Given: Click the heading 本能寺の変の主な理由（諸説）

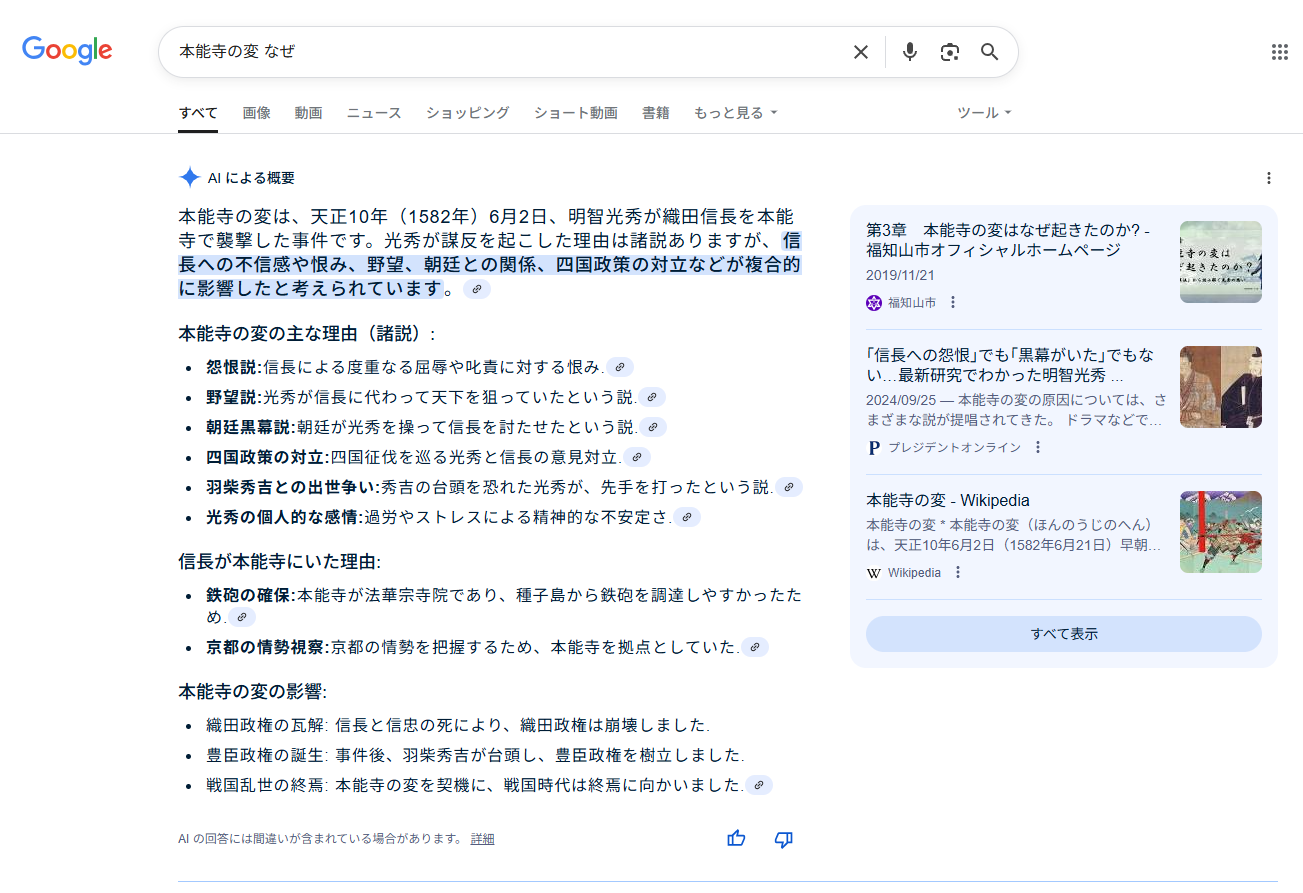Looking at the screenshot, I should 307,333.
